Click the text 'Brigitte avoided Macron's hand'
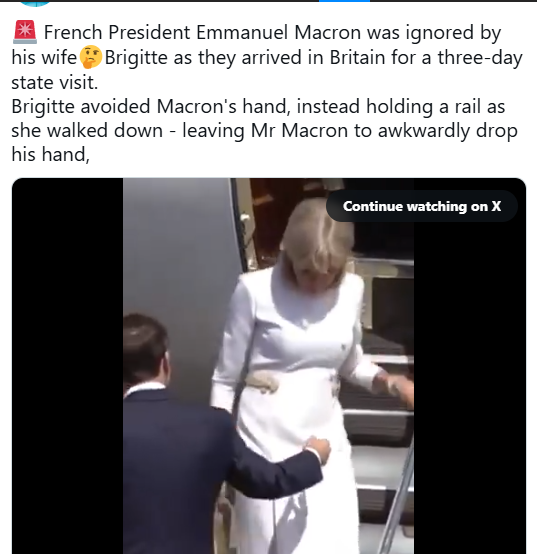Image resolution: width=537 pixels, height=554 pixels. (x=151, y=106)
